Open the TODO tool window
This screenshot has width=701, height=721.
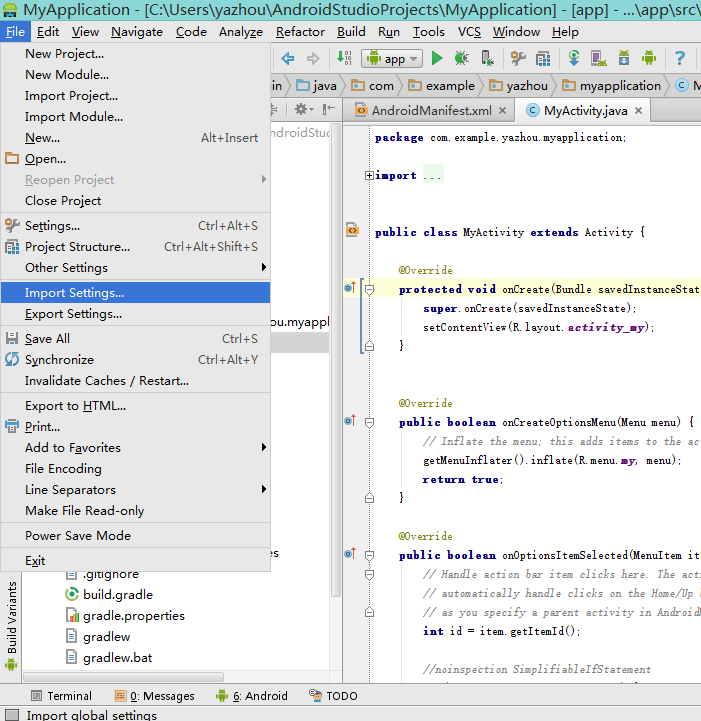(x=333, y=696)
